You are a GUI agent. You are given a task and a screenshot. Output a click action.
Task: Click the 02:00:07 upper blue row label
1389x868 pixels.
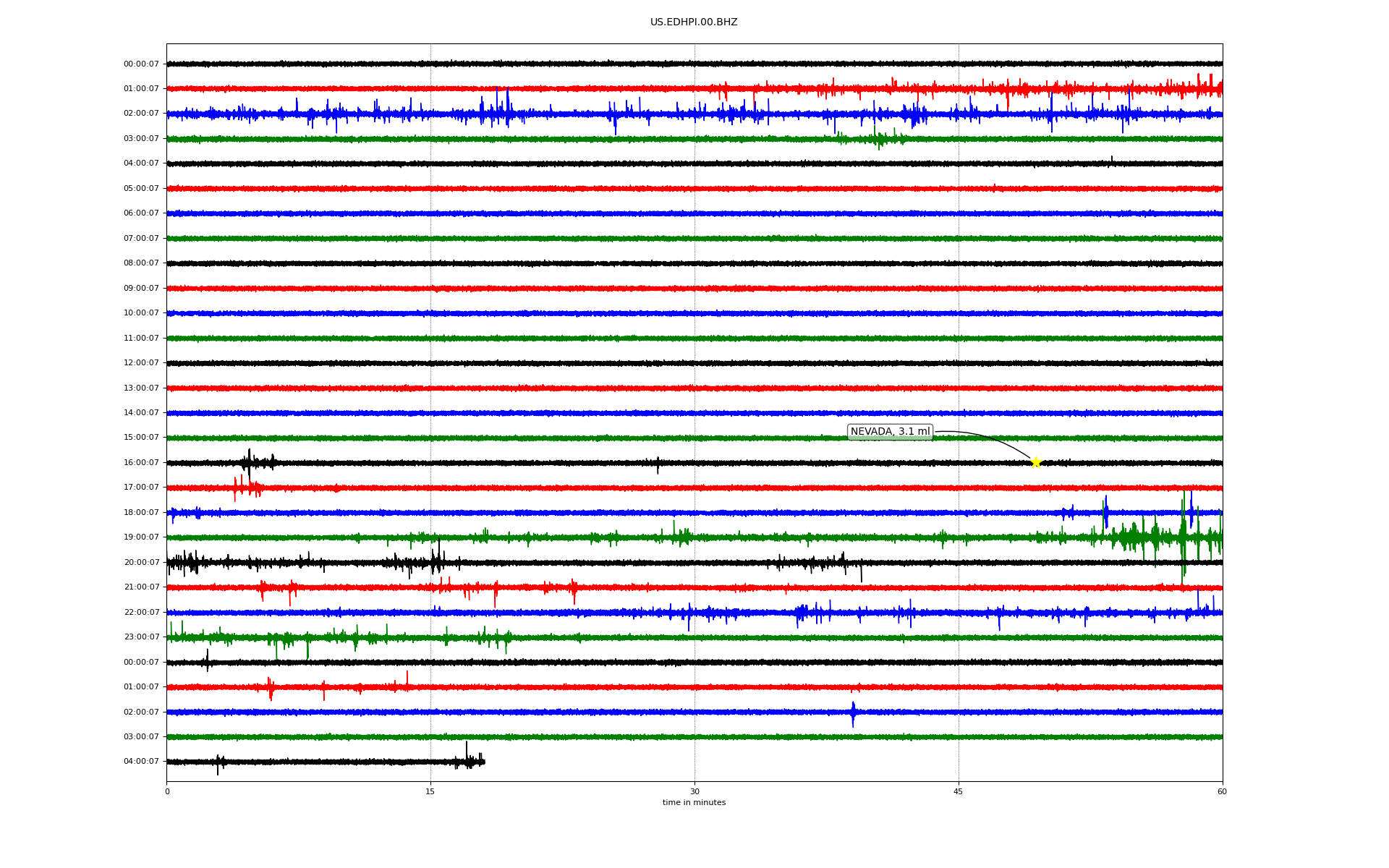pos(141,114)
